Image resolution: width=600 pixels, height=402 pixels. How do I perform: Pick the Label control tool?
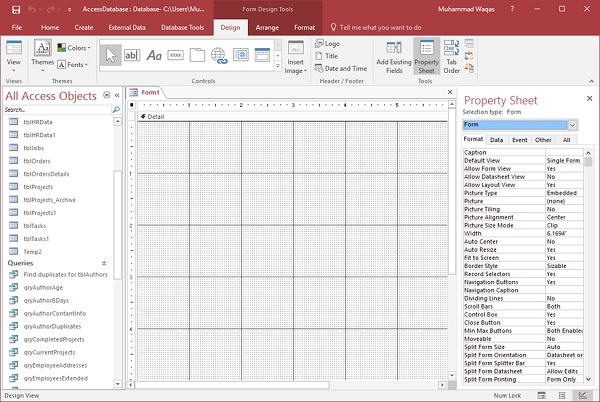pyautogui.click(x=155, y=55)
